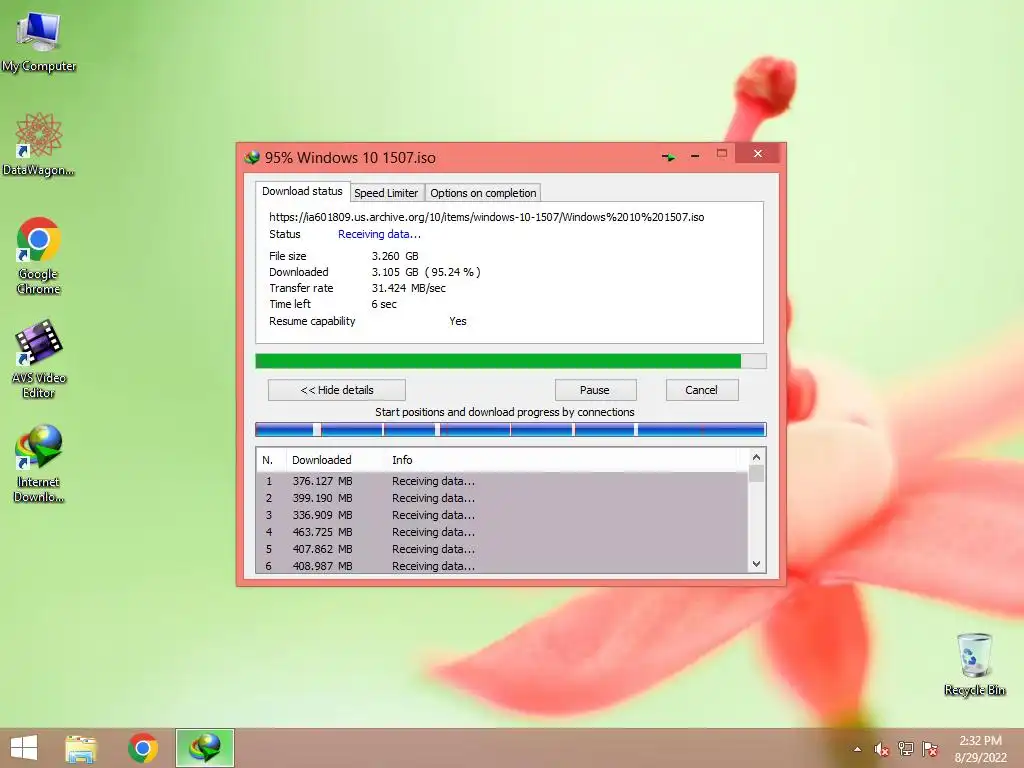Image resolution: width=1024 pixels, height=768 pixels.
Task: Open My Computer desktop icon
Action: 39,40
